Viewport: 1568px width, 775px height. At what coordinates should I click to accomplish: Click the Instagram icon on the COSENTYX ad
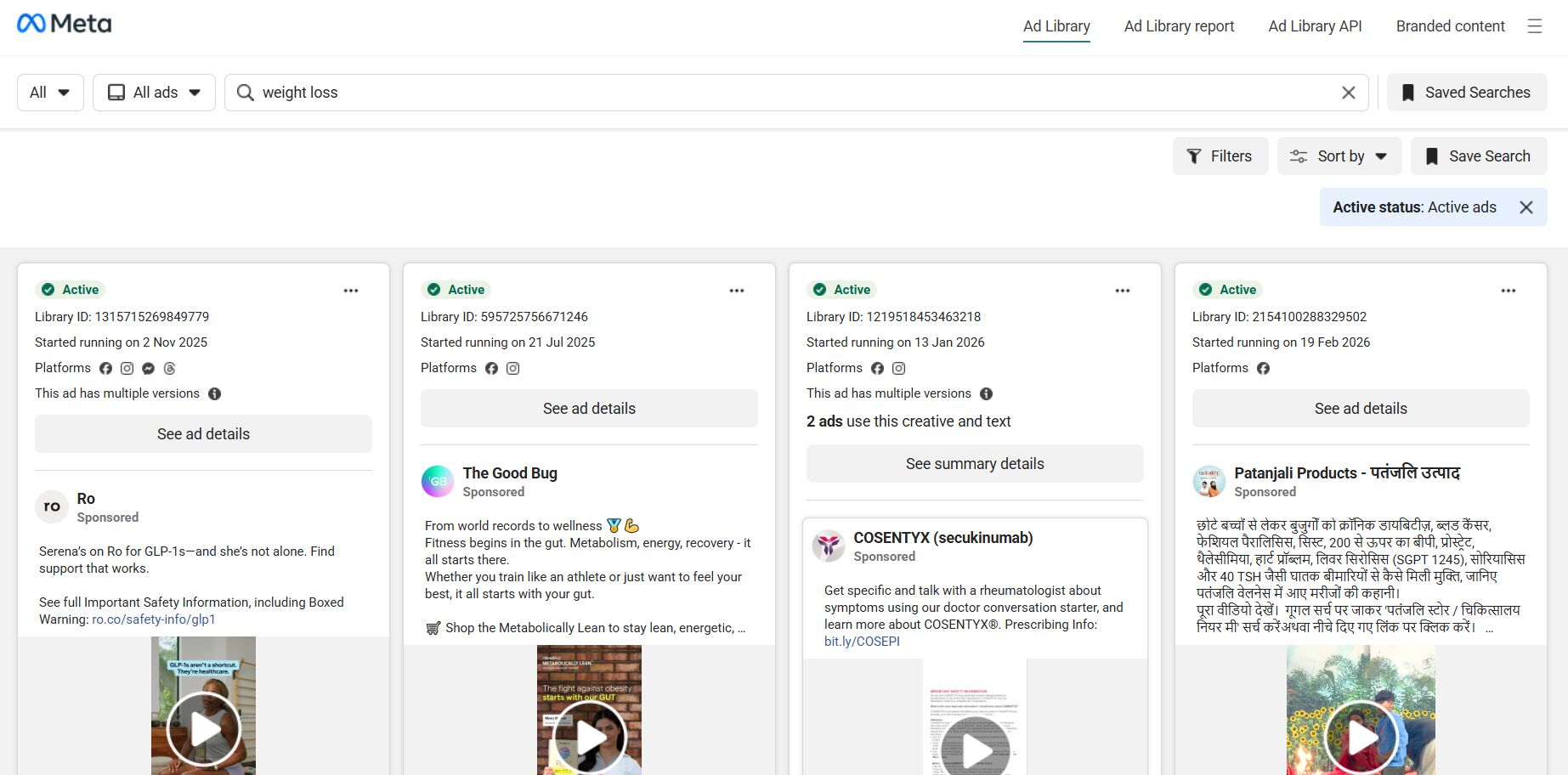point(898,369)
